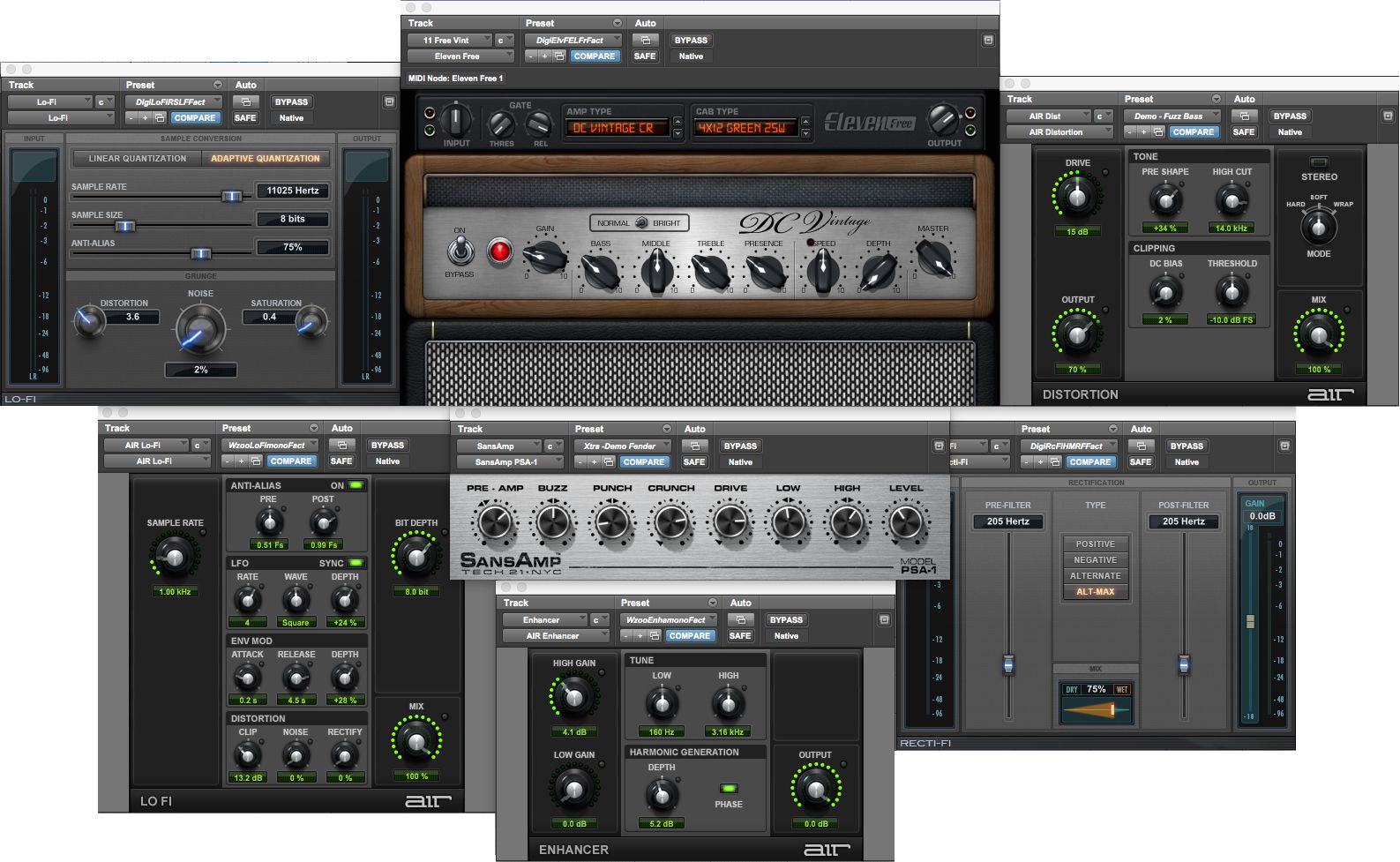Turn the DRIVE knob in AIR Distortion
1400x862 pixels.
coord(1077,197)
